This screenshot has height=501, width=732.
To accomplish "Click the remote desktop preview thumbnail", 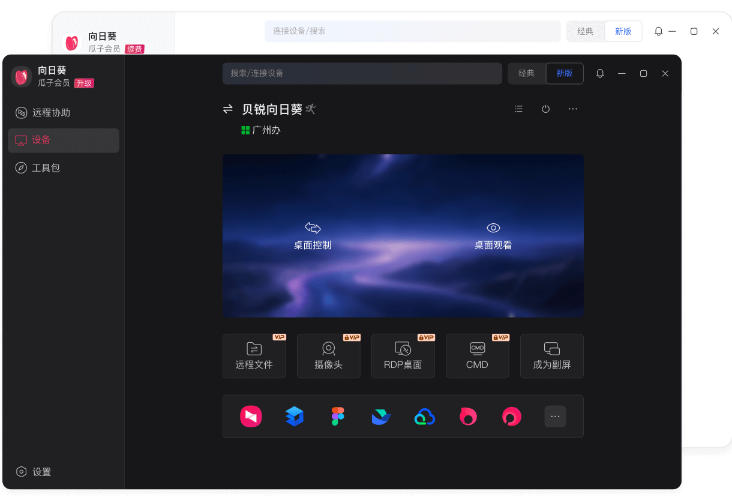I will [403, 236].
